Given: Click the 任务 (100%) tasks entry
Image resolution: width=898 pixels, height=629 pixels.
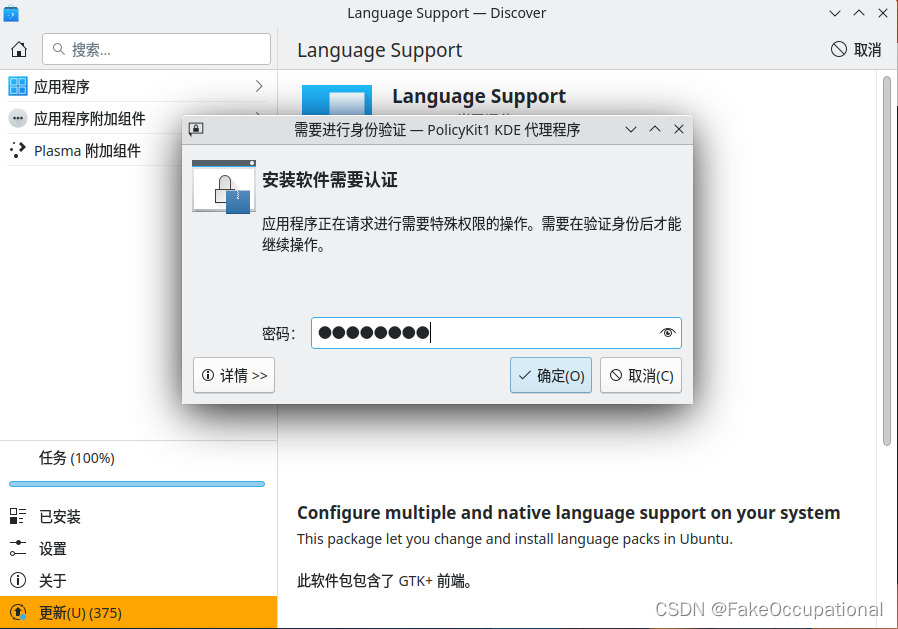Looking at the screenshot, I should 77,458.
